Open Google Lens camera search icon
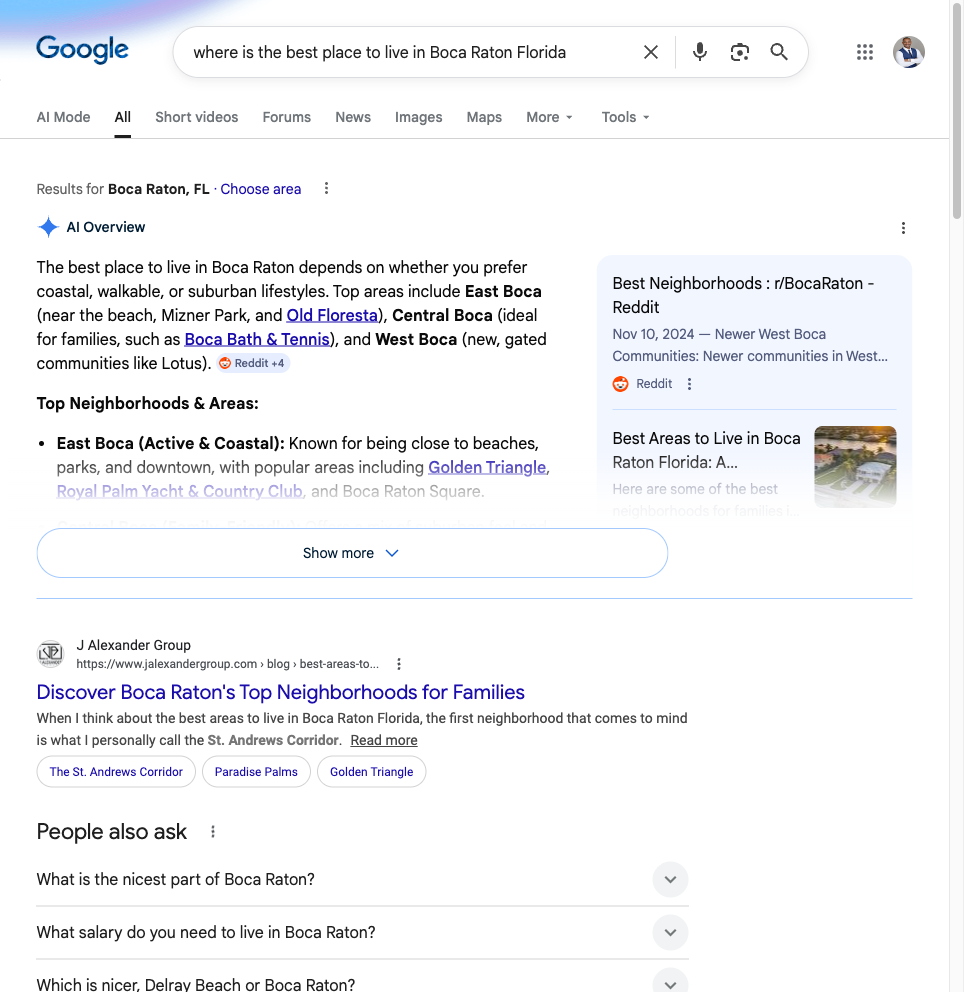Screen dimensions: 964x992 [x=739, y=51]
